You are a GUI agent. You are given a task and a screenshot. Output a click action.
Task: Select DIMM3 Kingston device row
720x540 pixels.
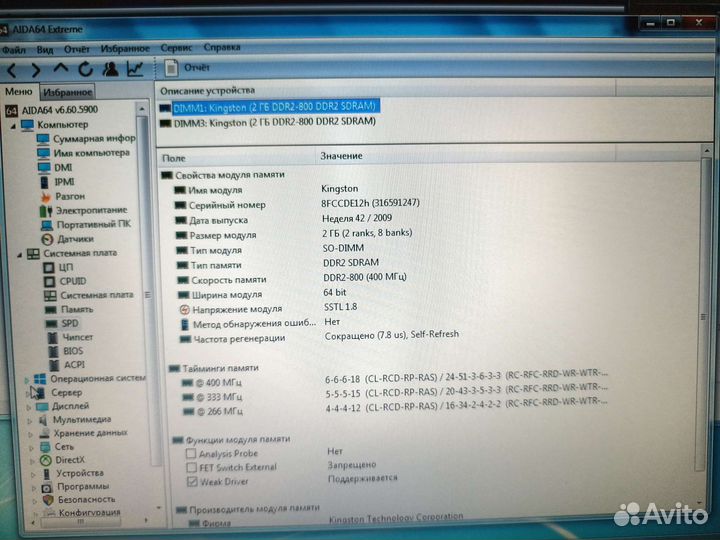[268, 122]
